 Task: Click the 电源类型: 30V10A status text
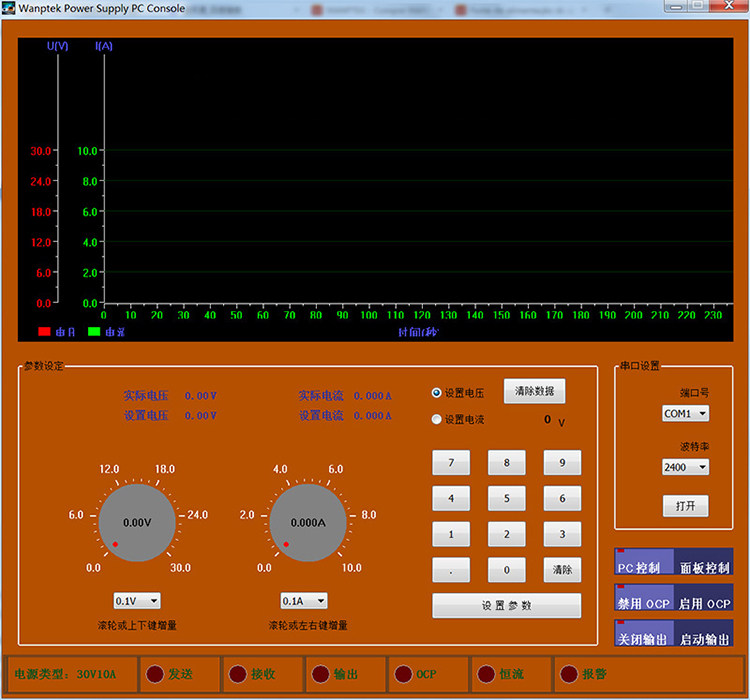click(x=66, y=674)
